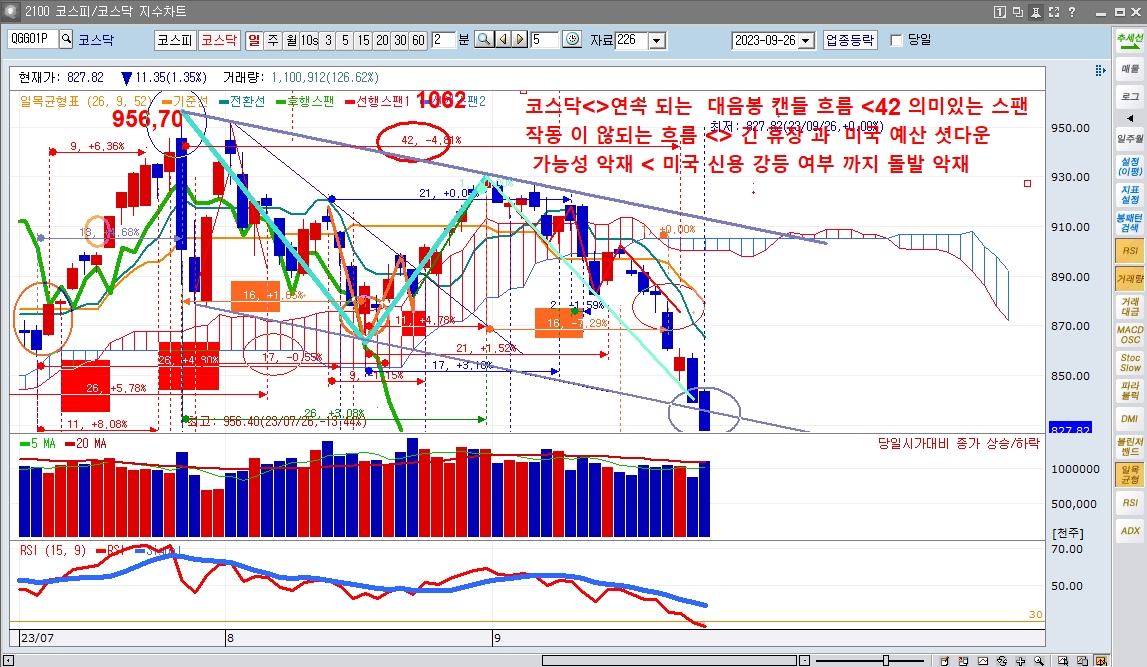Click the 일주월 sidebar button
The image size is (1147, 667).
[x=1129, y=138]
